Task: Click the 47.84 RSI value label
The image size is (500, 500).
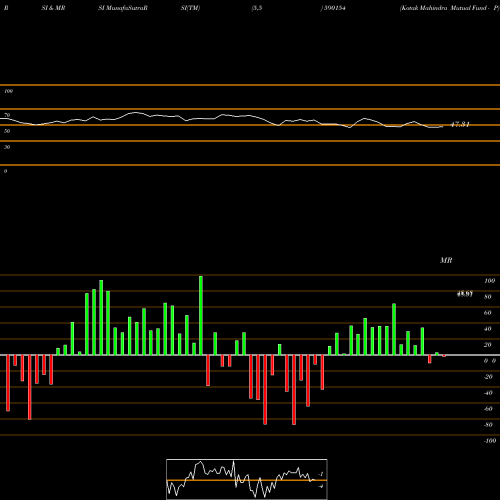Action: click(x=460, y=124)
